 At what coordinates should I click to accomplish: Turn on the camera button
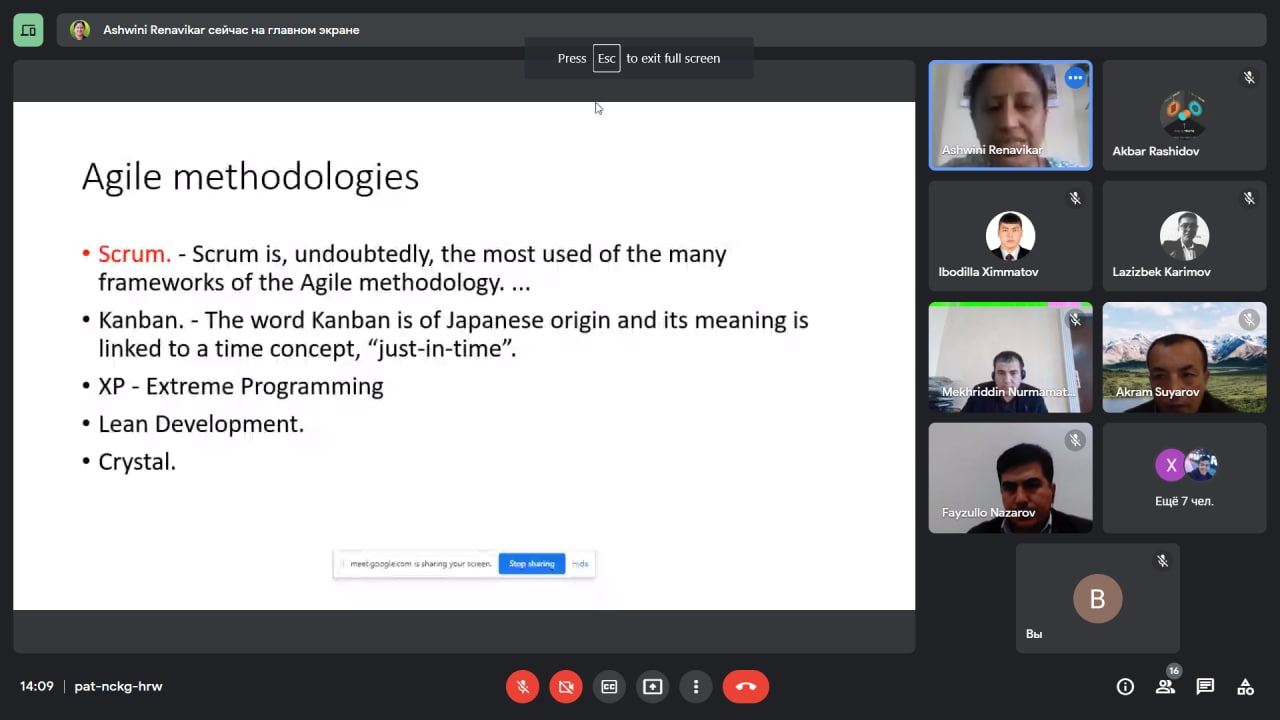(x=566, y=687)
